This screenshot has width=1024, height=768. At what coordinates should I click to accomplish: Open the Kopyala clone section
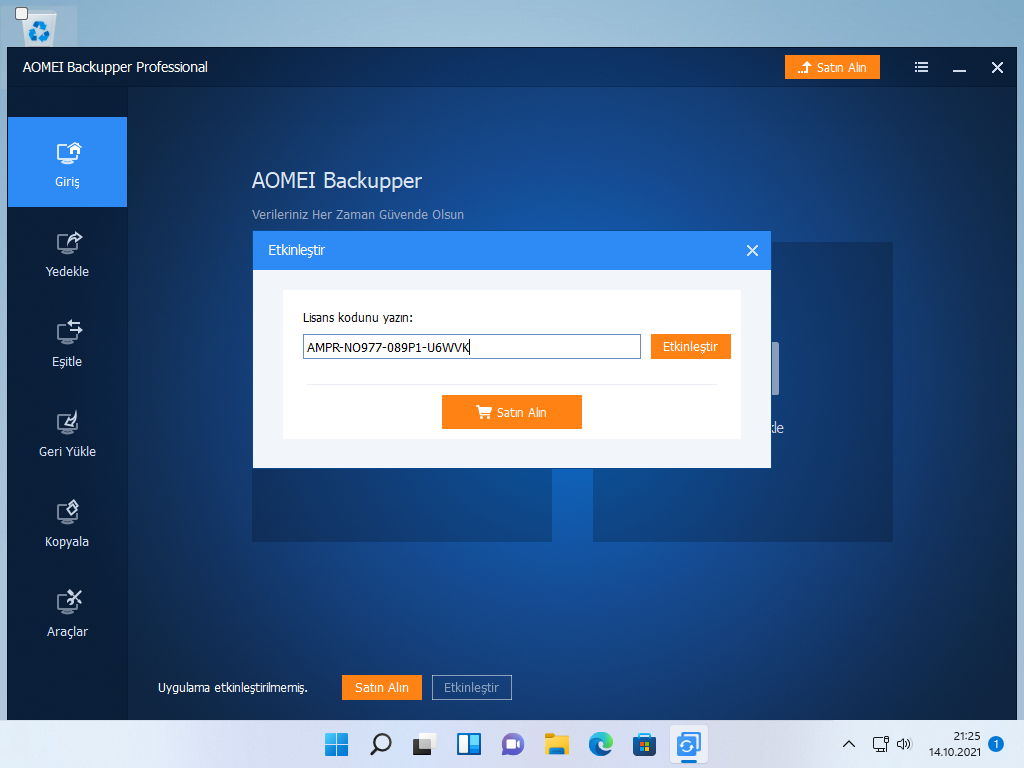pos(67,524)
